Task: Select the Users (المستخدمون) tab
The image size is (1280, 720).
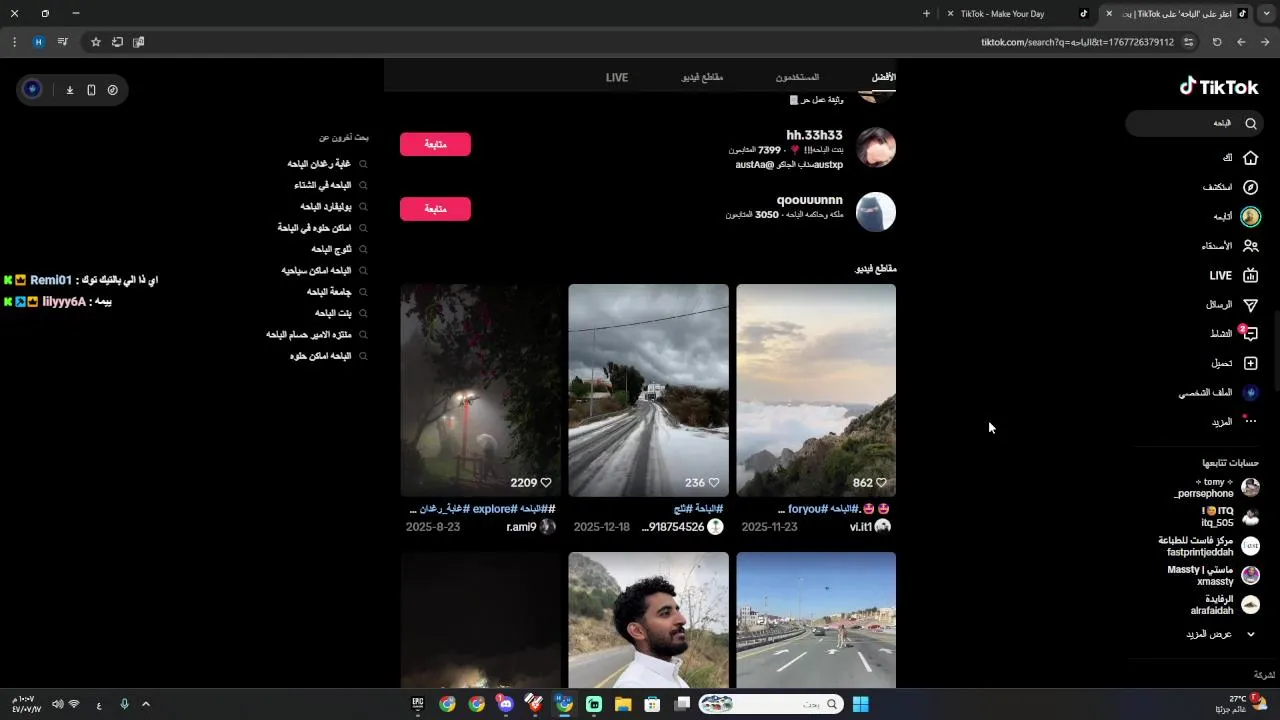Action: coord(797,77)
